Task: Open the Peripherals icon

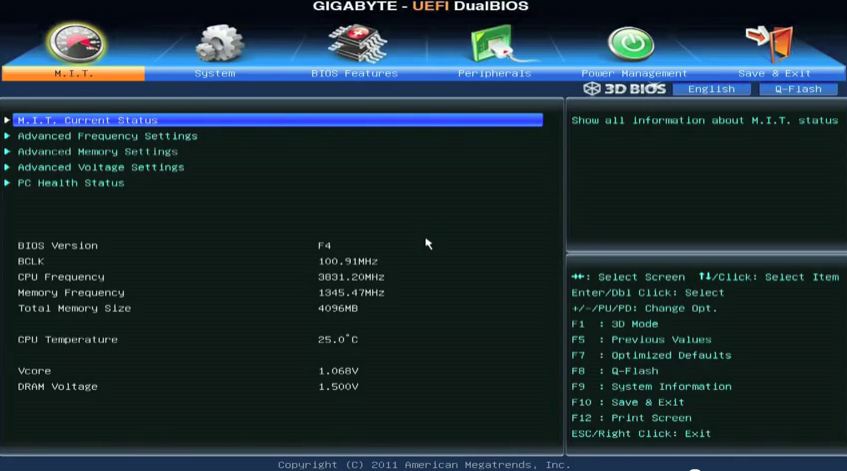Action: click(x=495, y=43)
